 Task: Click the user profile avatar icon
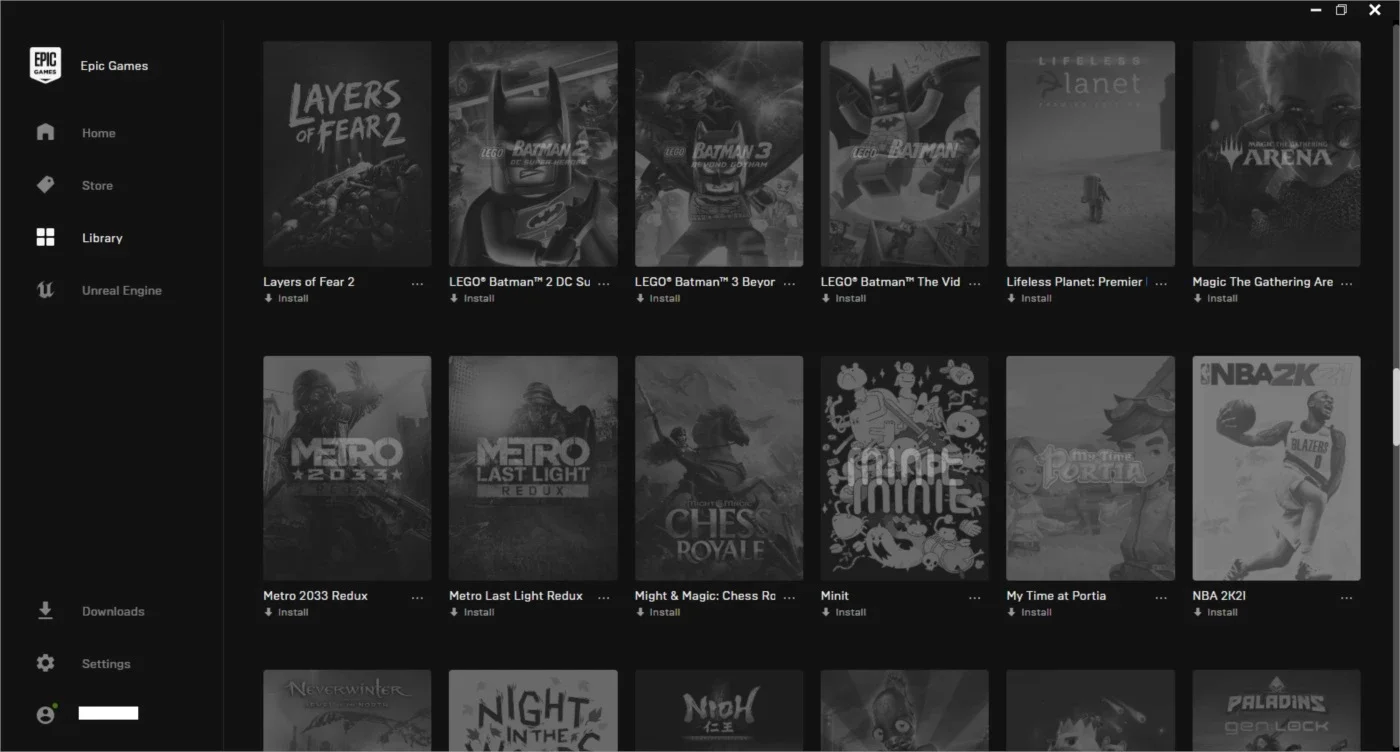[45, 715]
